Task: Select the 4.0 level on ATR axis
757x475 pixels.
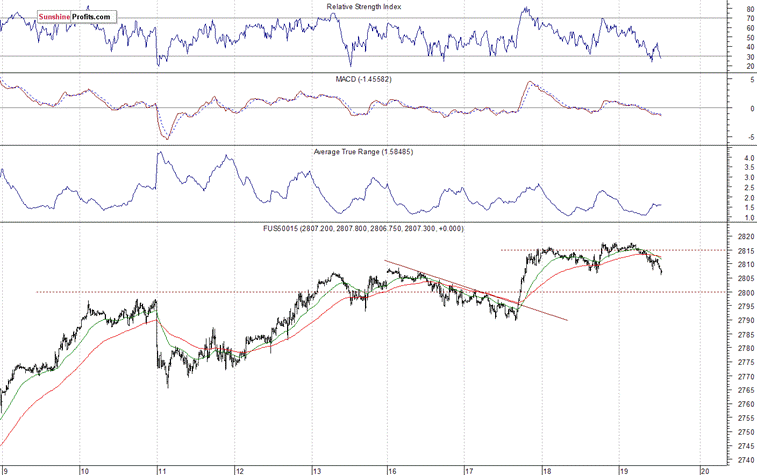Action: [x=747, y=159]
